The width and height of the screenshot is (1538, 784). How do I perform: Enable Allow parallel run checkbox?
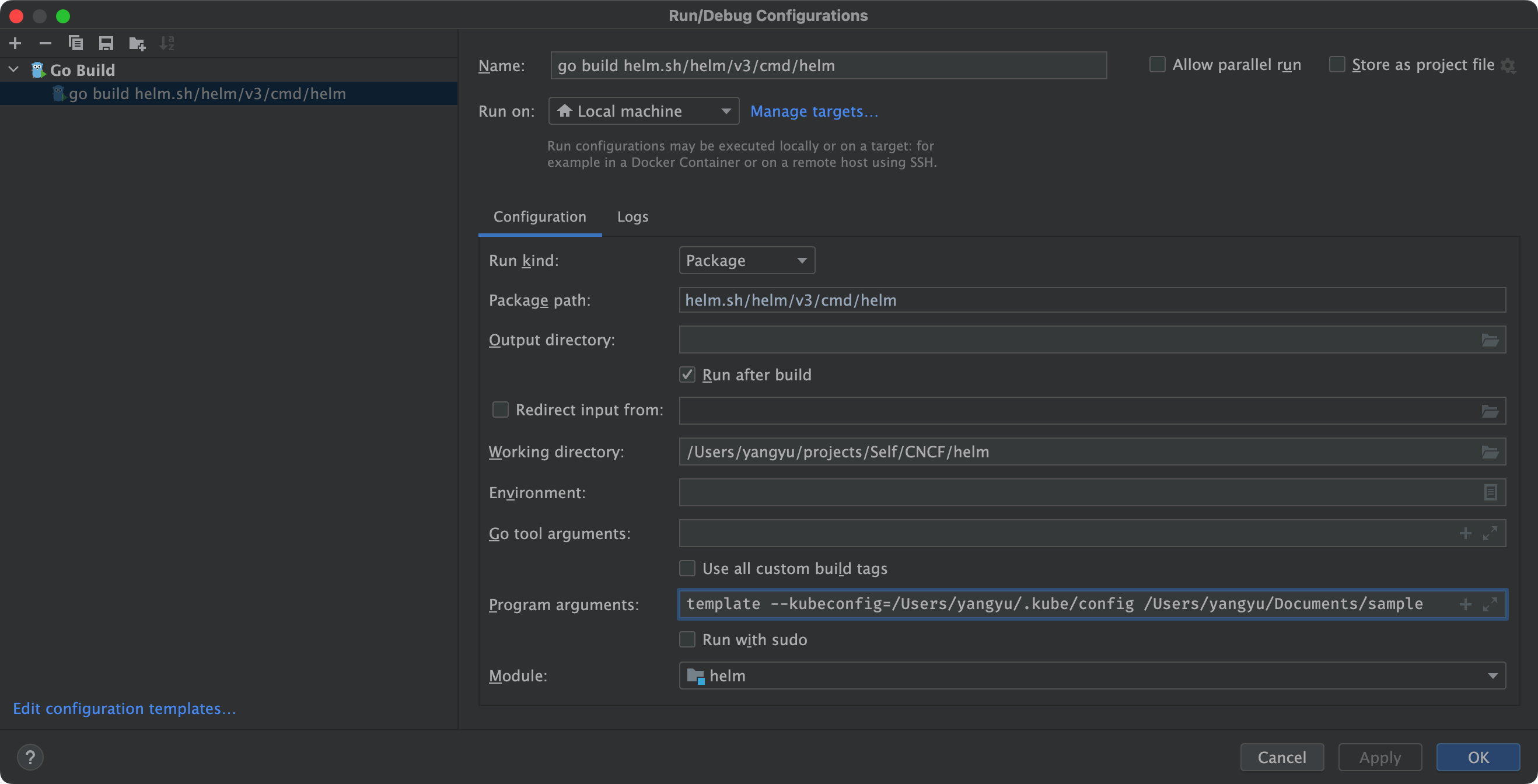(1157, 65)
